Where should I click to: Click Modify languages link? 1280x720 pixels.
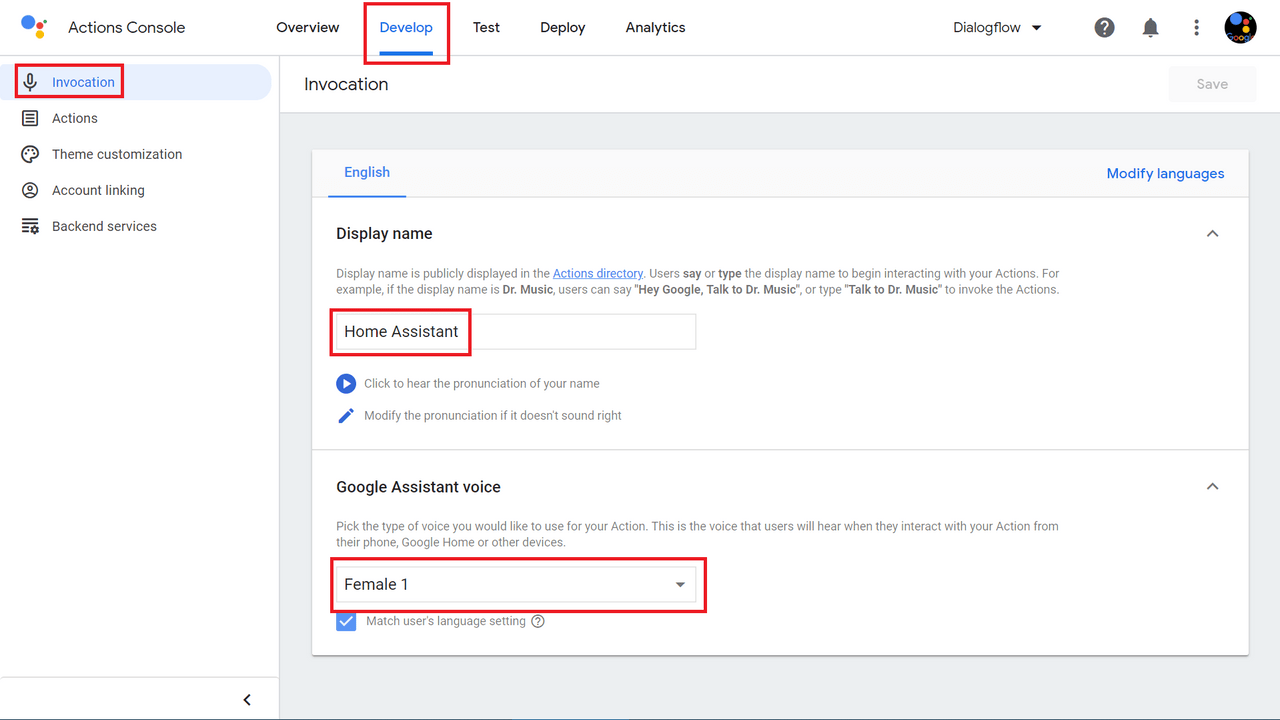click(x=1165, y=173)
